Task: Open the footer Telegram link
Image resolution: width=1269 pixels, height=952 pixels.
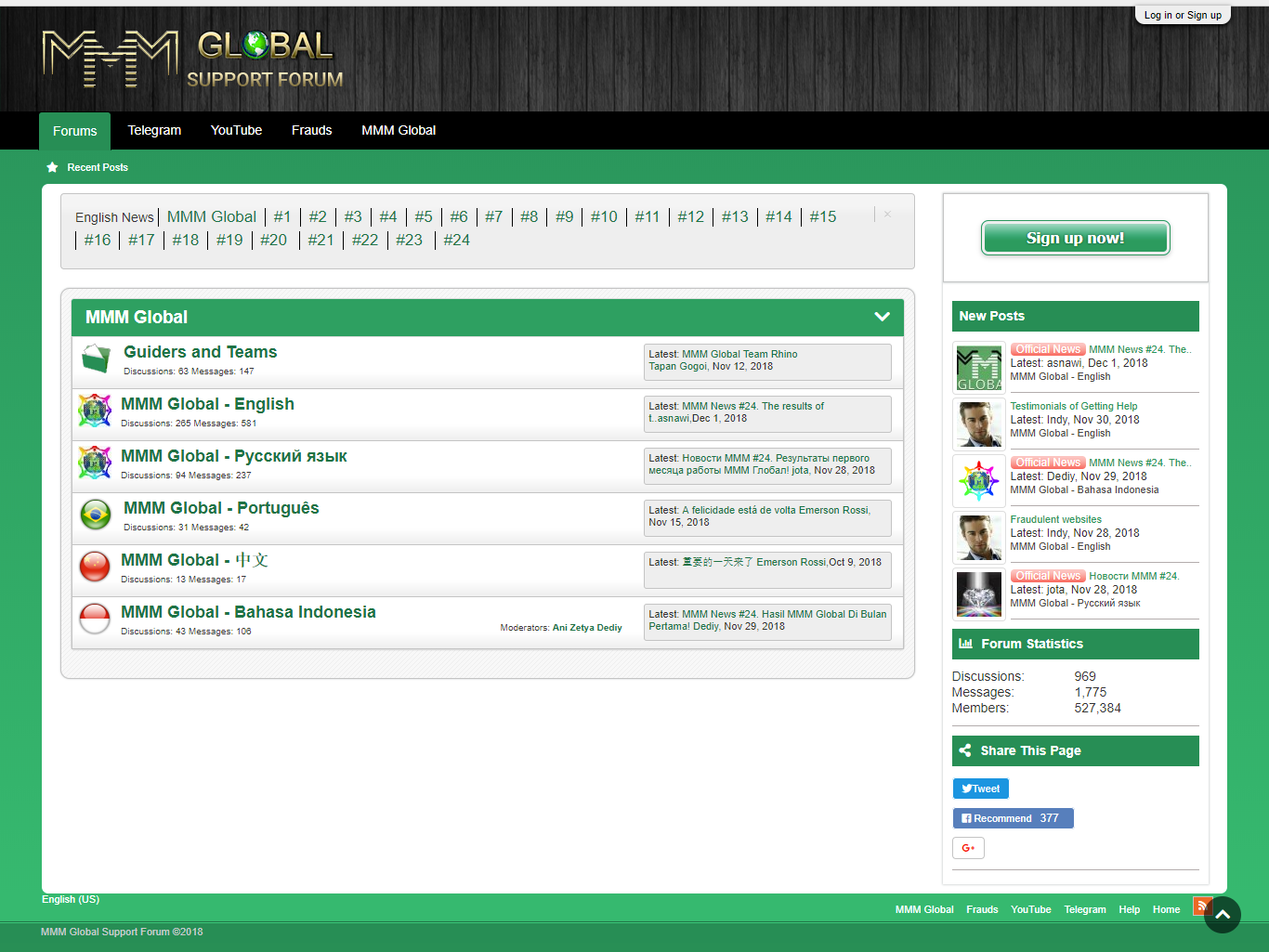Action: [1085, 909]
